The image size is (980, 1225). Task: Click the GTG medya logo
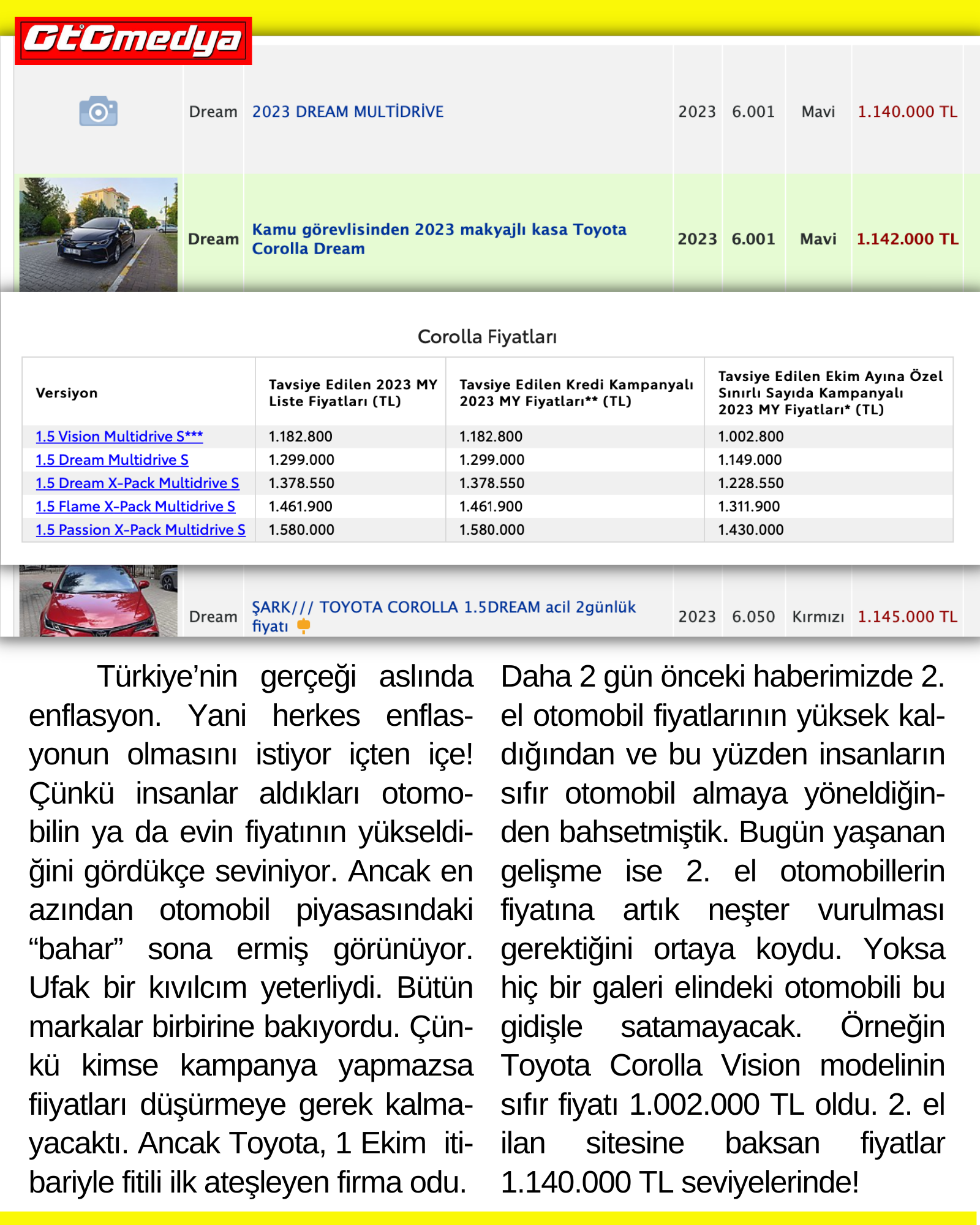(133, 40)
